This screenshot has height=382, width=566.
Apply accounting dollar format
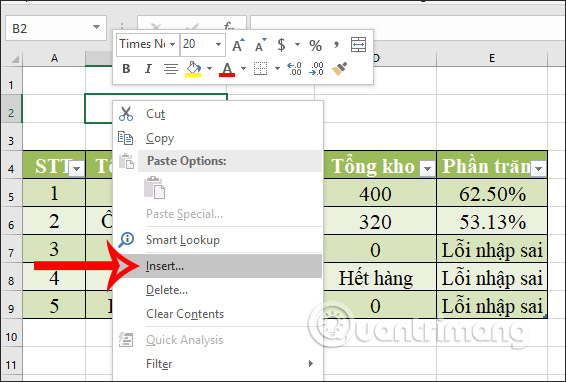(281, 45)
